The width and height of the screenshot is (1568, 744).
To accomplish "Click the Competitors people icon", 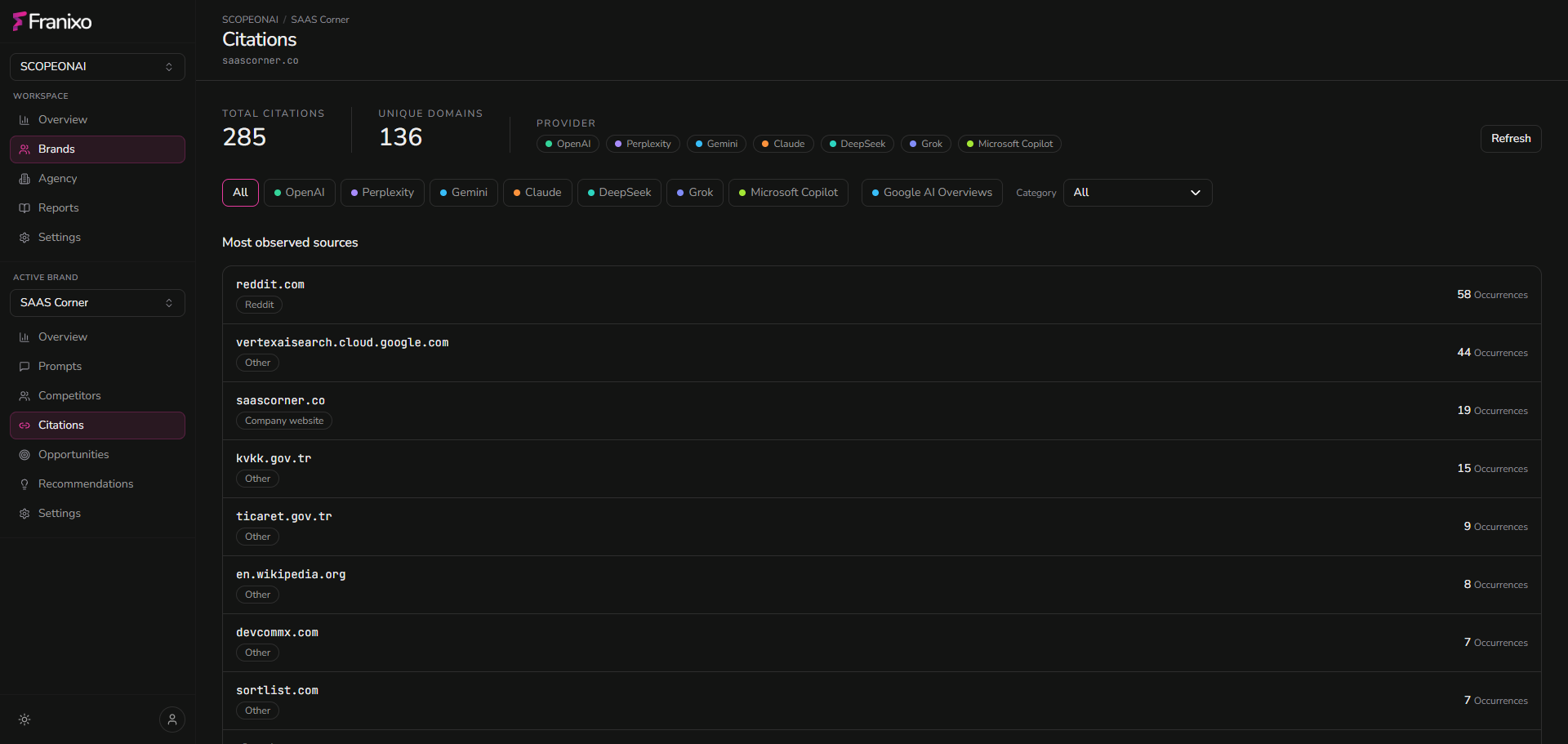I will point(24,396).
